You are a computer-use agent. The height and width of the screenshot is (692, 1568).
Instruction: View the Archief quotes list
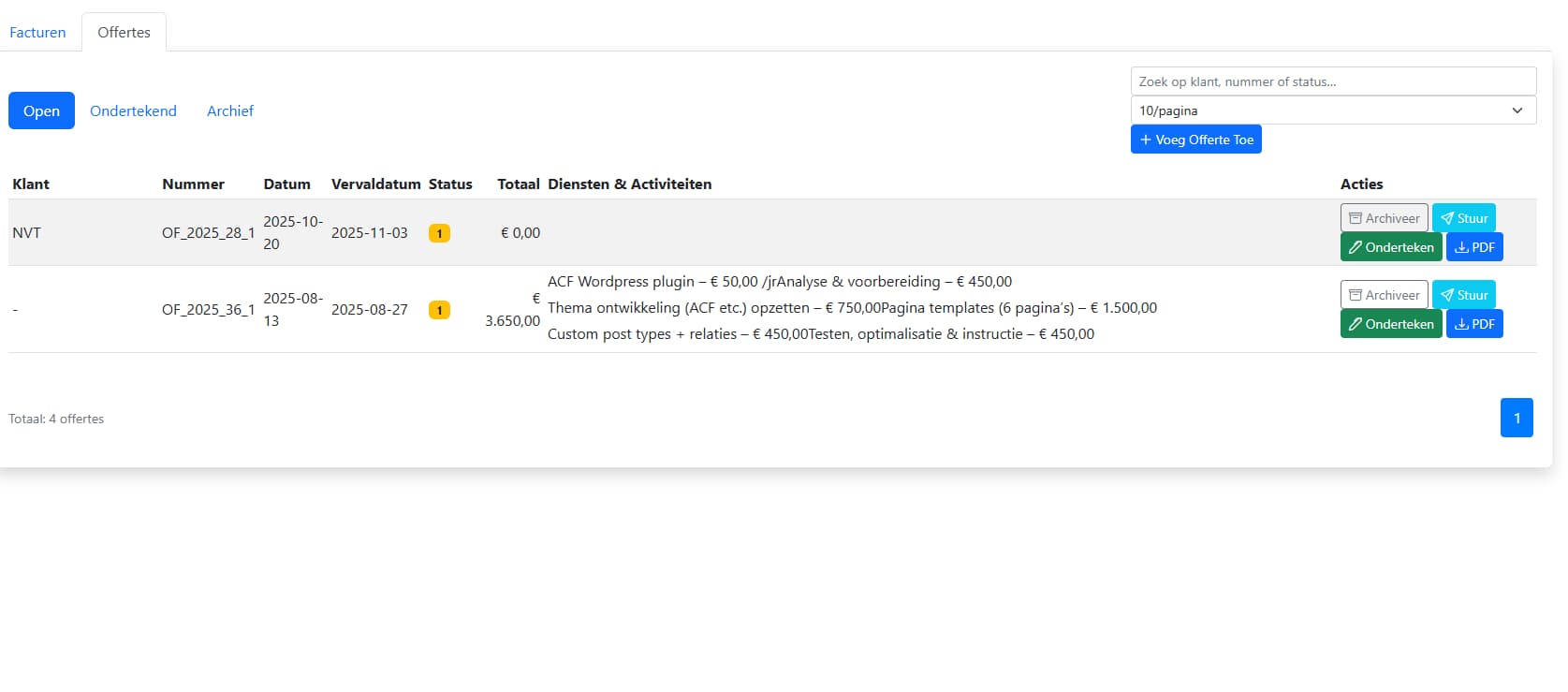[x=230, y=110]
